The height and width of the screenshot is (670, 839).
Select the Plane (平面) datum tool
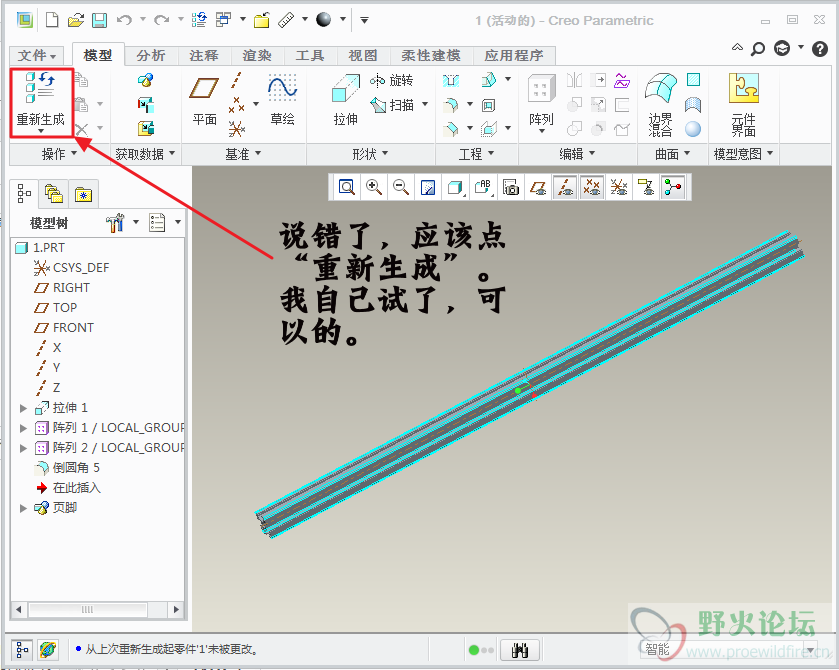pos(204,101)
